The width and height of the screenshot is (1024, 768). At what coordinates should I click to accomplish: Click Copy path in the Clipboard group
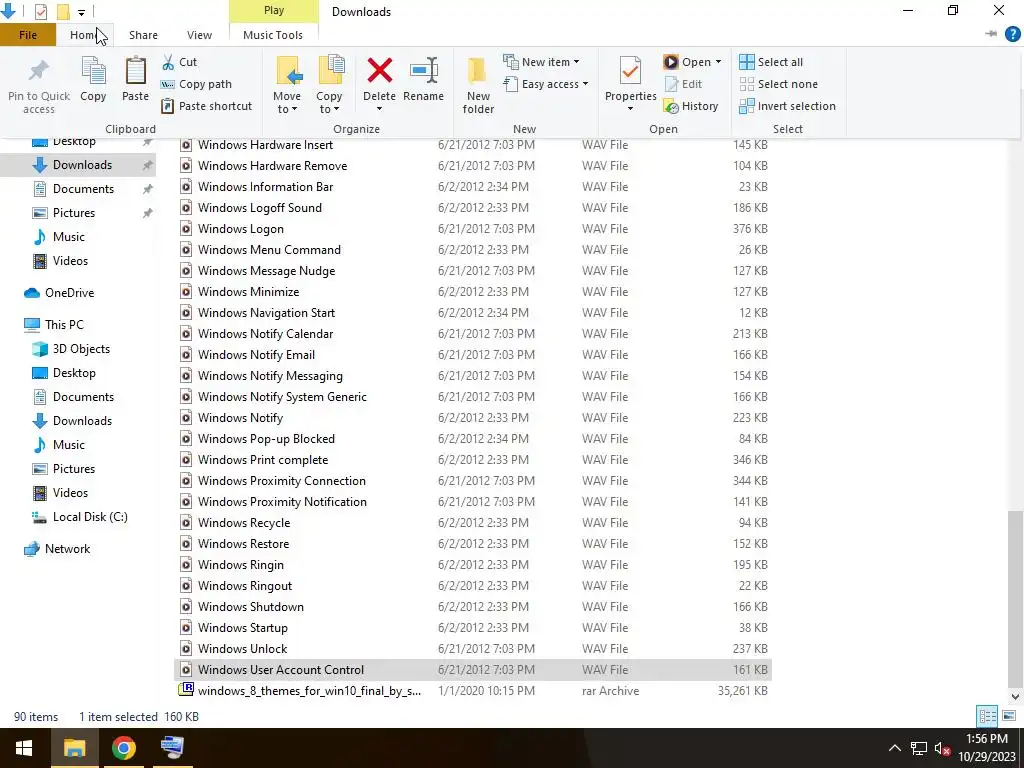coord(197,84)
